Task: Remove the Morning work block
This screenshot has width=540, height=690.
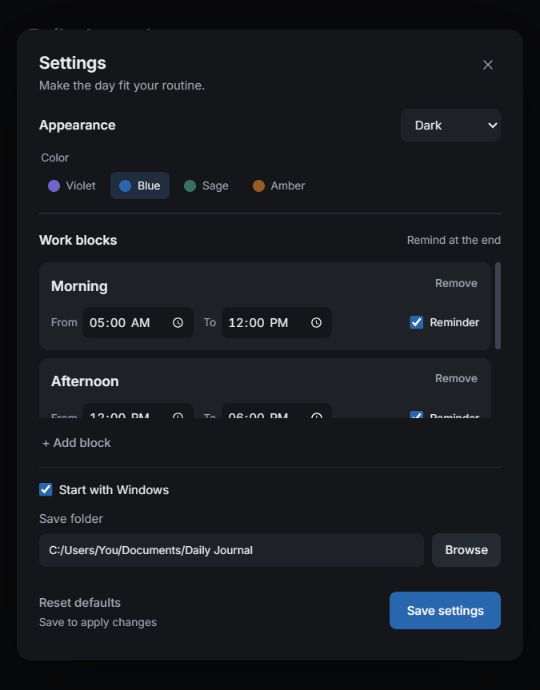Action: click(456, 283)
